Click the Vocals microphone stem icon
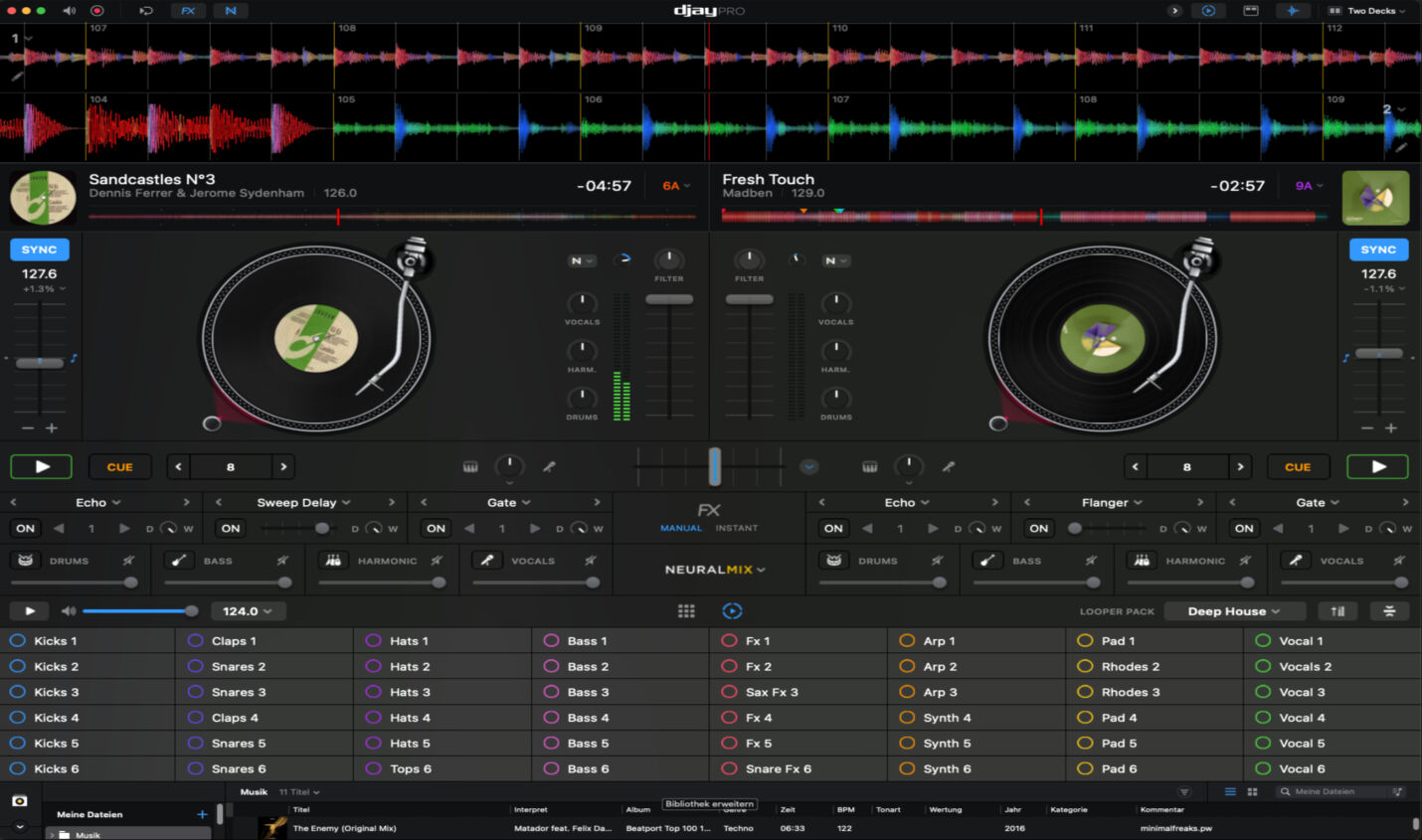The height and width of the screenshot is (840, 1422). tap(488, 560)
